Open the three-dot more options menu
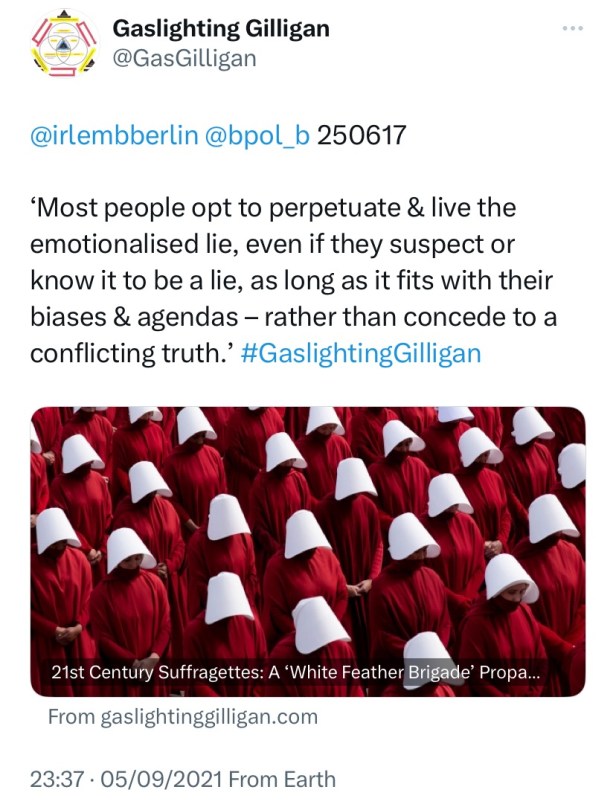The width and height of the screenshot is (616, 810). 573,28
